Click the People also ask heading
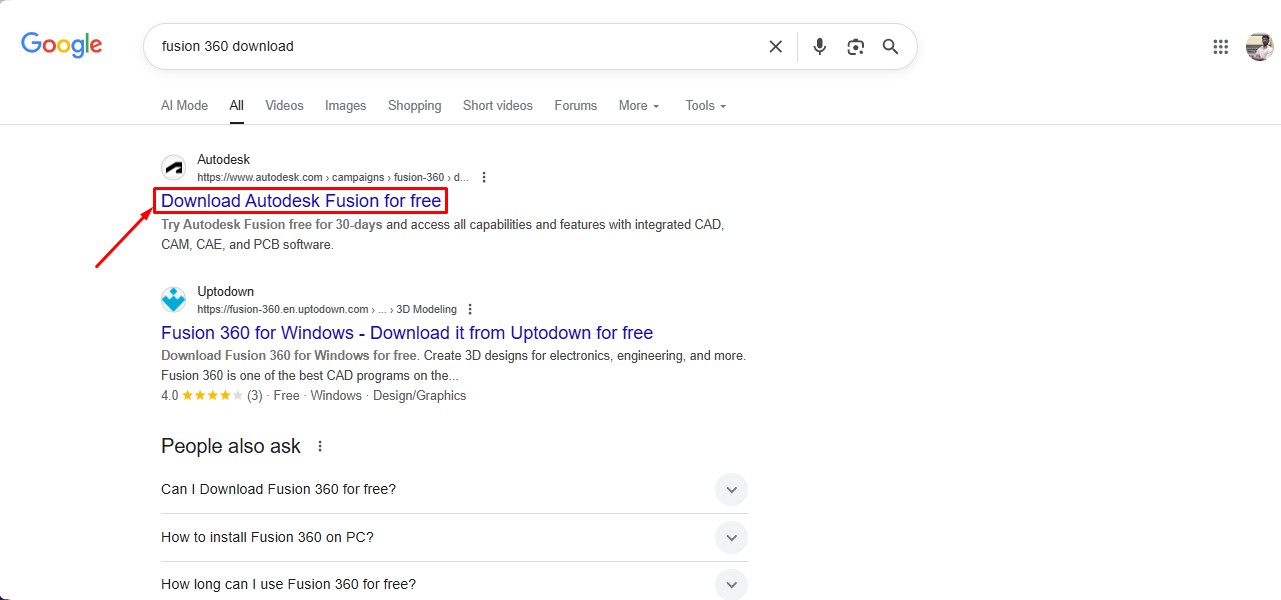Image resolution: width=1281 pixels, height=600 pixels. [231, 447]
